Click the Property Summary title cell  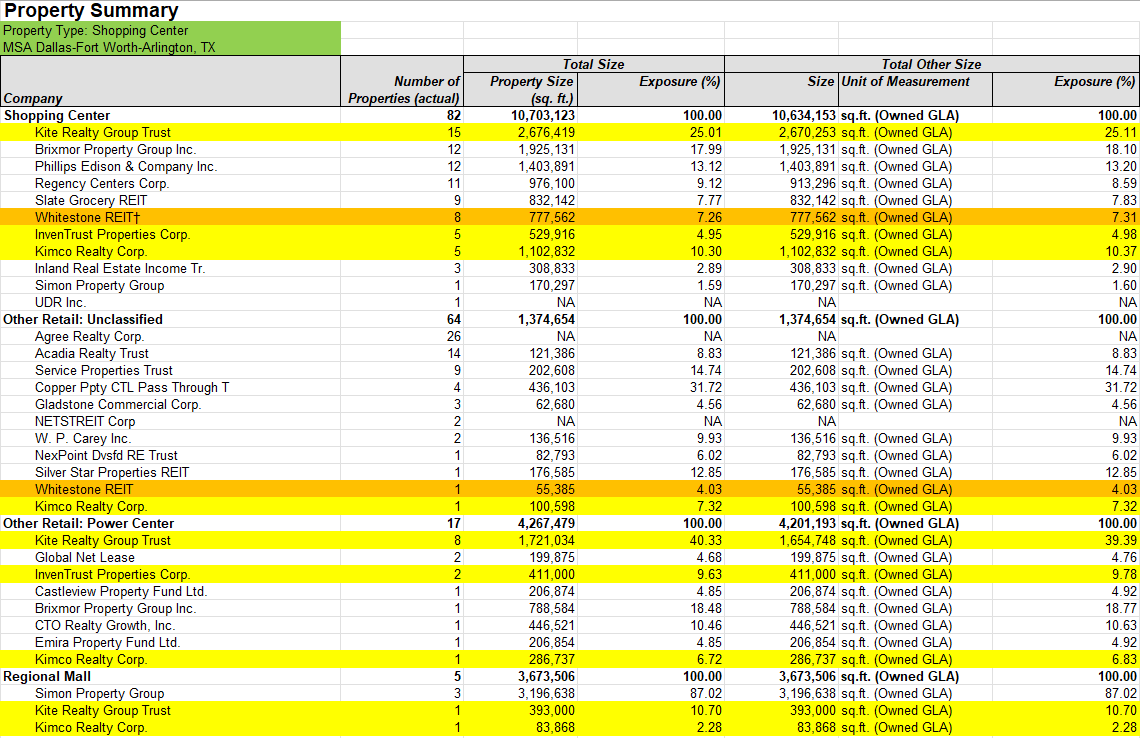click(91, 11)
